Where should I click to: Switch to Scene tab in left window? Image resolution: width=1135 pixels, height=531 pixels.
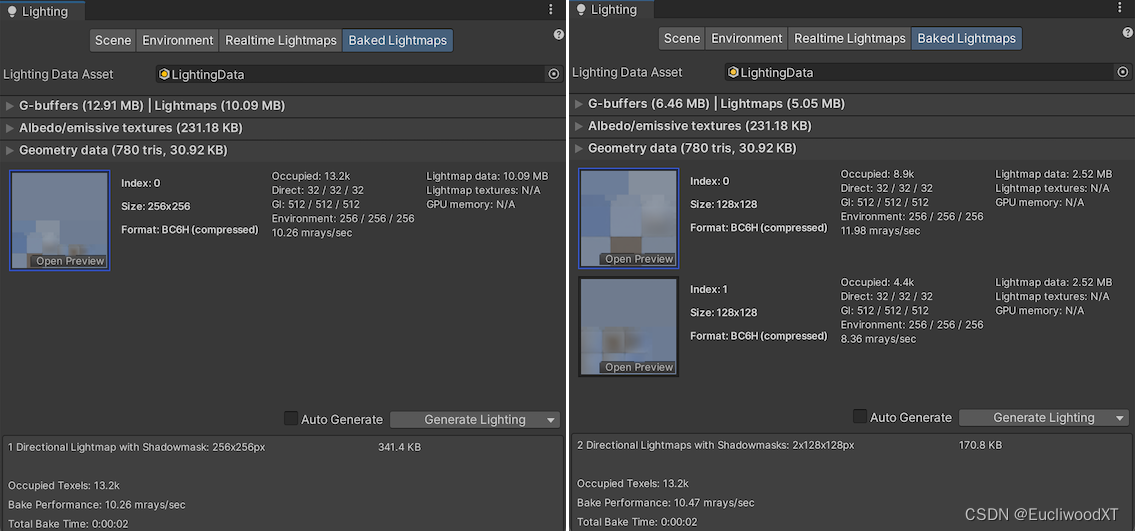coord(113,41)
